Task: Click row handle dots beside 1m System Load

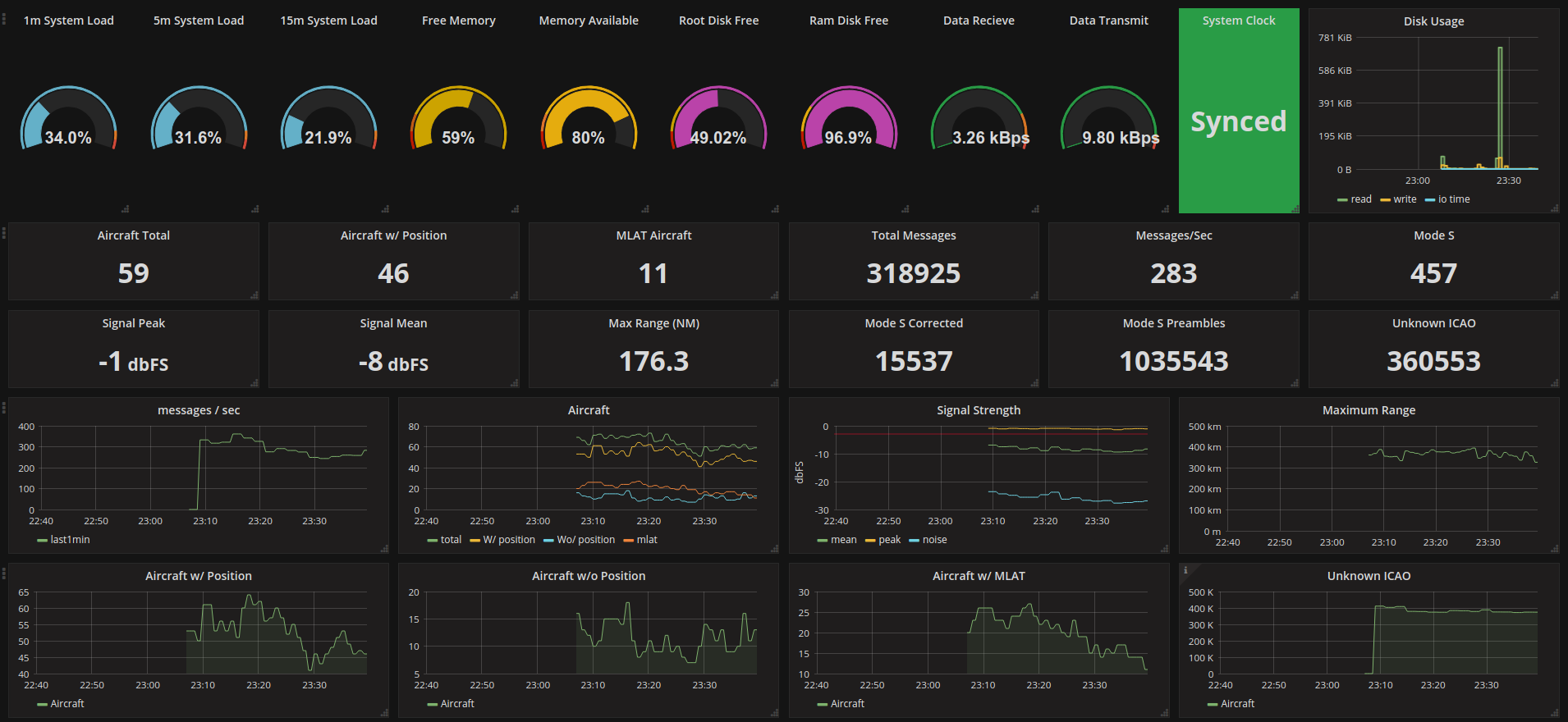Action: pos(4,19)
